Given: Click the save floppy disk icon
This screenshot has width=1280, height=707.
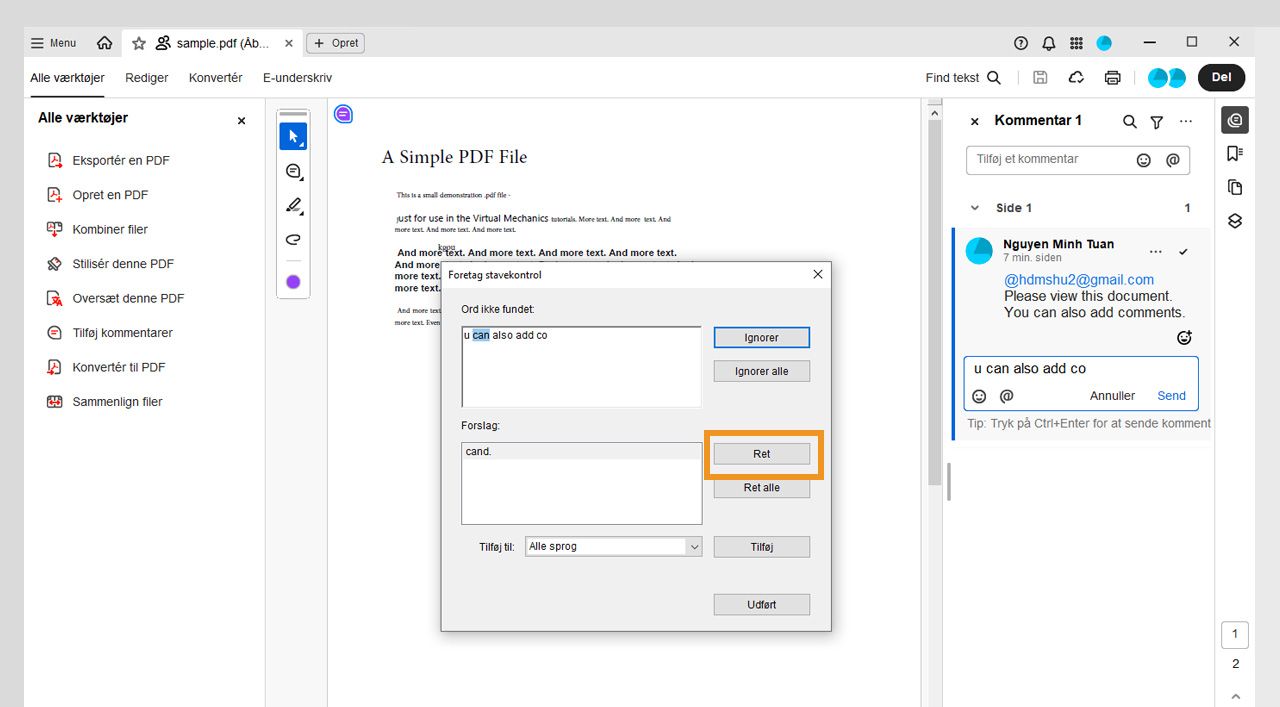Looking at the screenshot, I should (x=1040, y=78).
